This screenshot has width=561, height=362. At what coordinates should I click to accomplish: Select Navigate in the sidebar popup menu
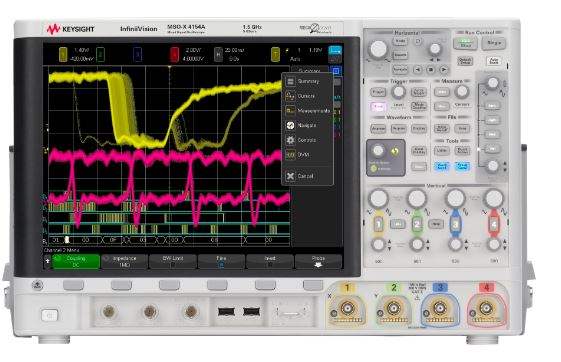[308, 126]
